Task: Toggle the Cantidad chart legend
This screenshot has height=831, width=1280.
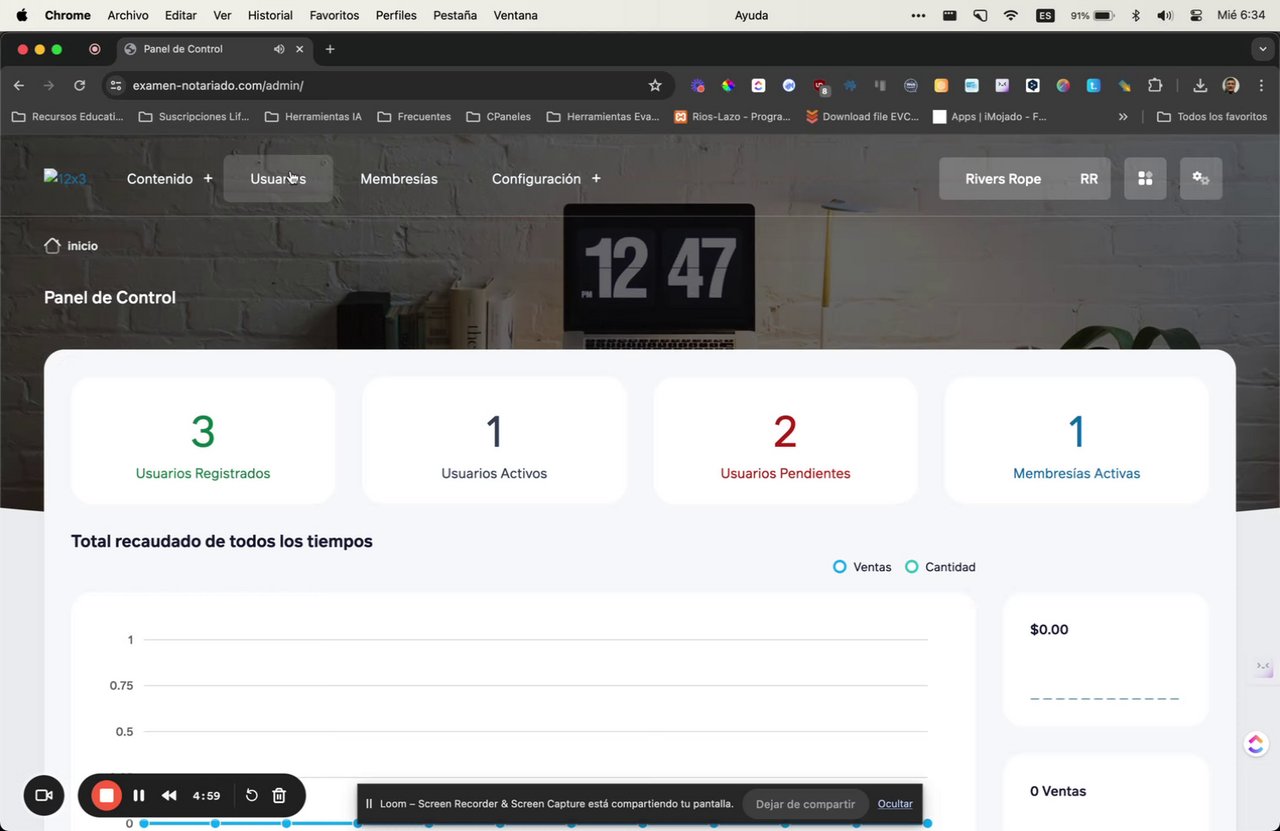Action: coord(940,567)
